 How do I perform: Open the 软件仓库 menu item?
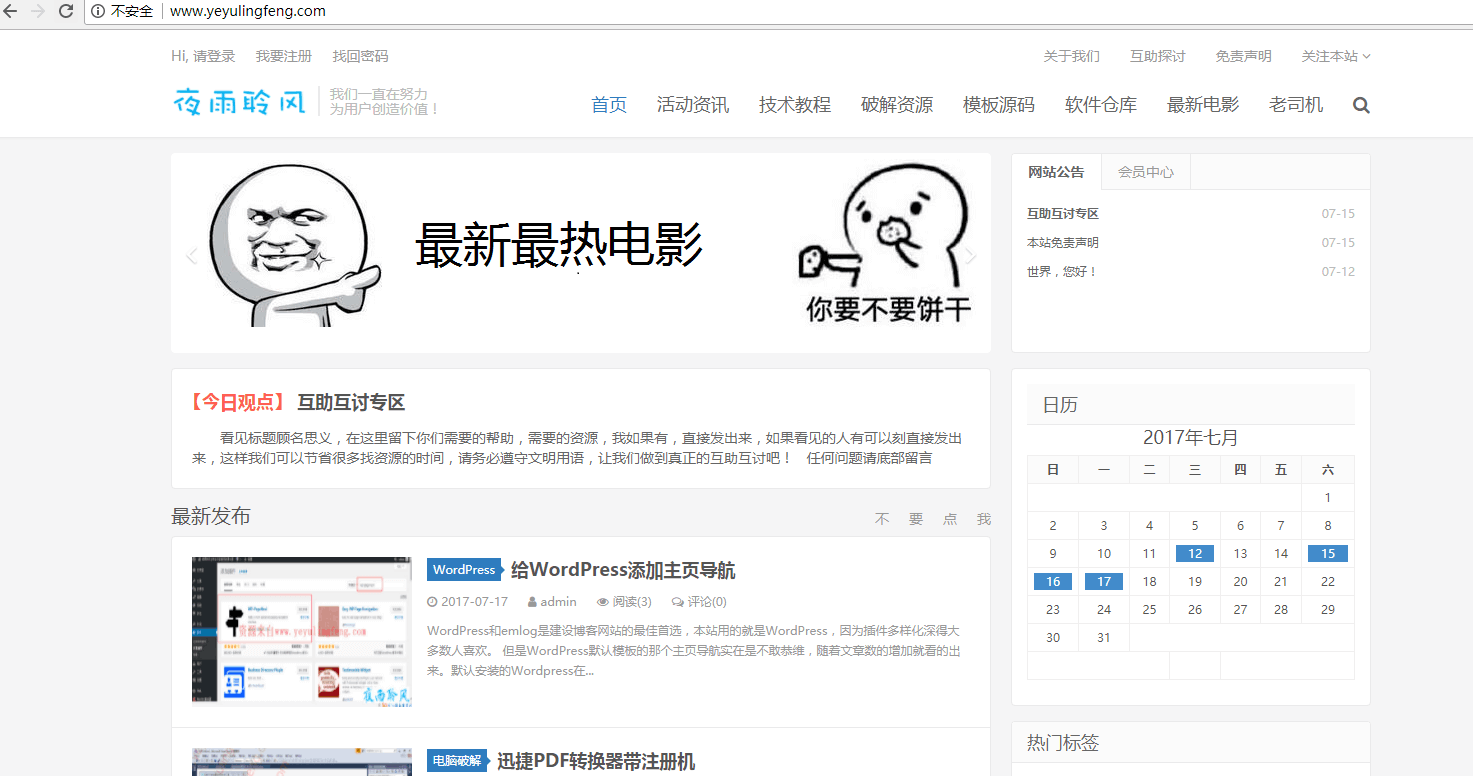click(1101, 105)
